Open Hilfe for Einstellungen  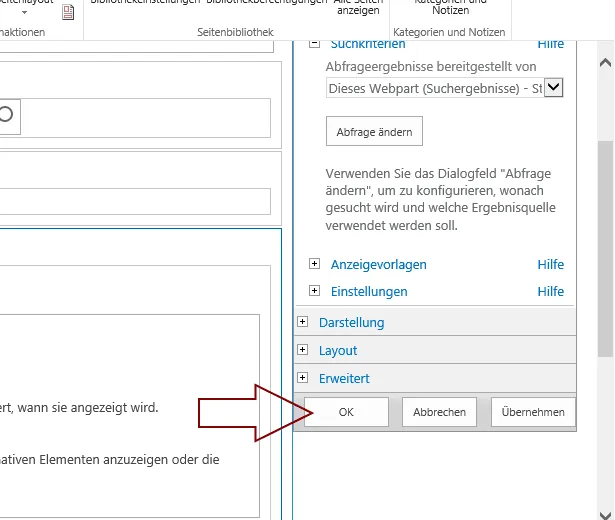[x=551, y=291]
